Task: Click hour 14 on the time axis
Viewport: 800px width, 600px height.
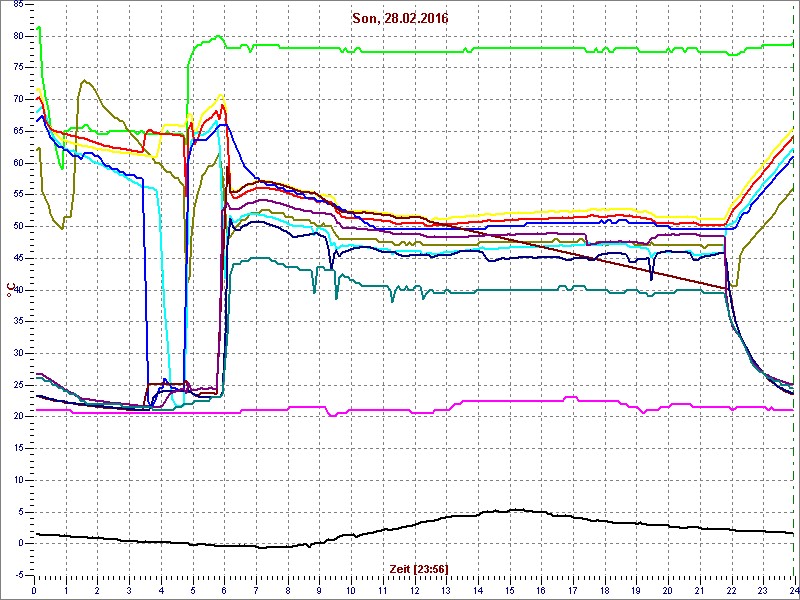Action: [478, 590]
